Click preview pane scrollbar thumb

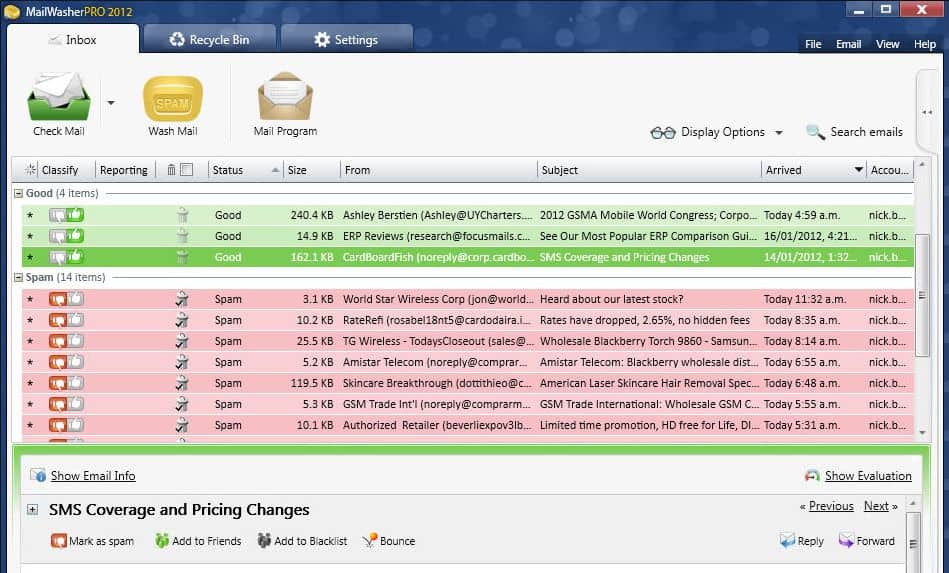tap(913, 543)
